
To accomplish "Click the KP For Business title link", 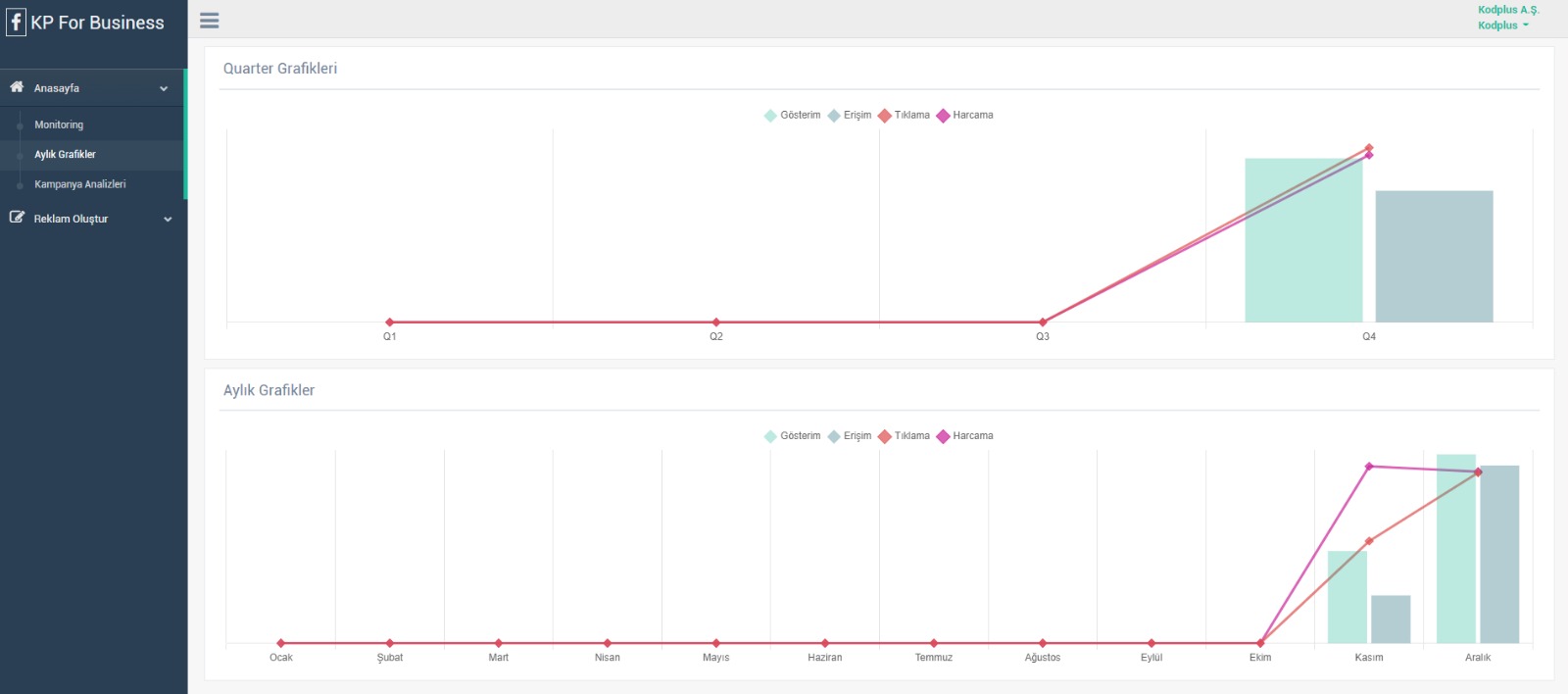I will [x=97, y=23].
